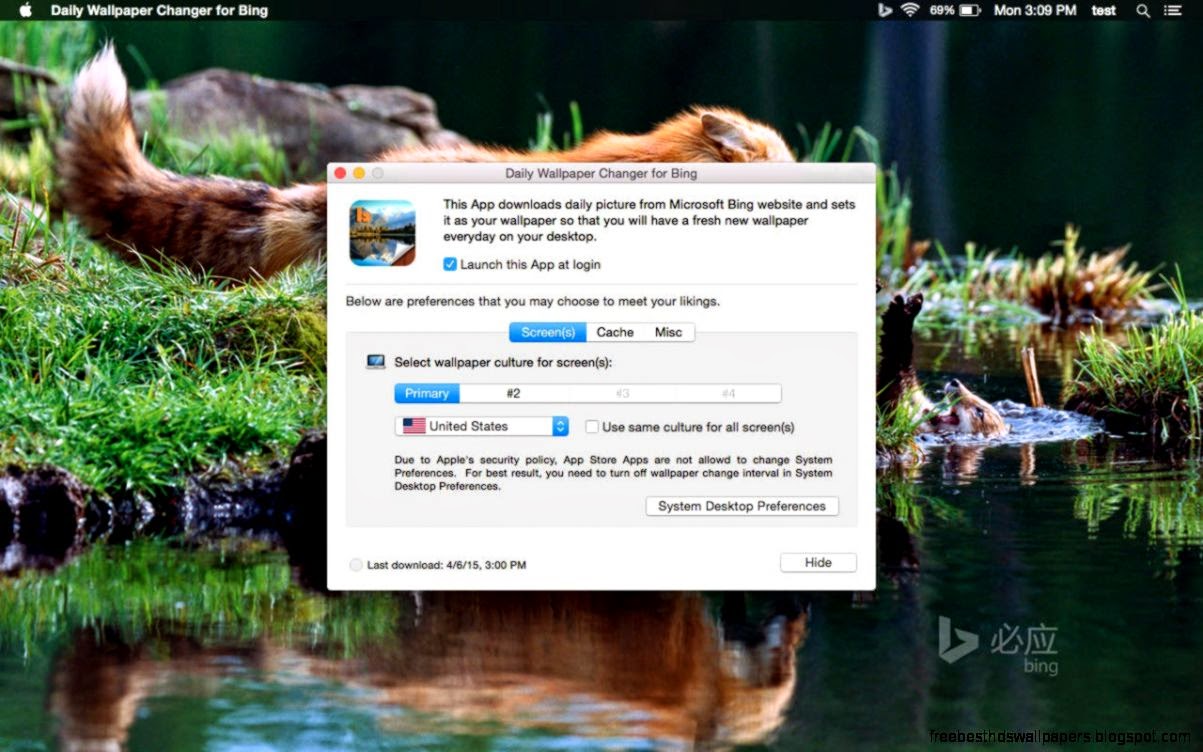Click the window title text
This screenshot has height=752, width=1203.
[x=601, y=173]
